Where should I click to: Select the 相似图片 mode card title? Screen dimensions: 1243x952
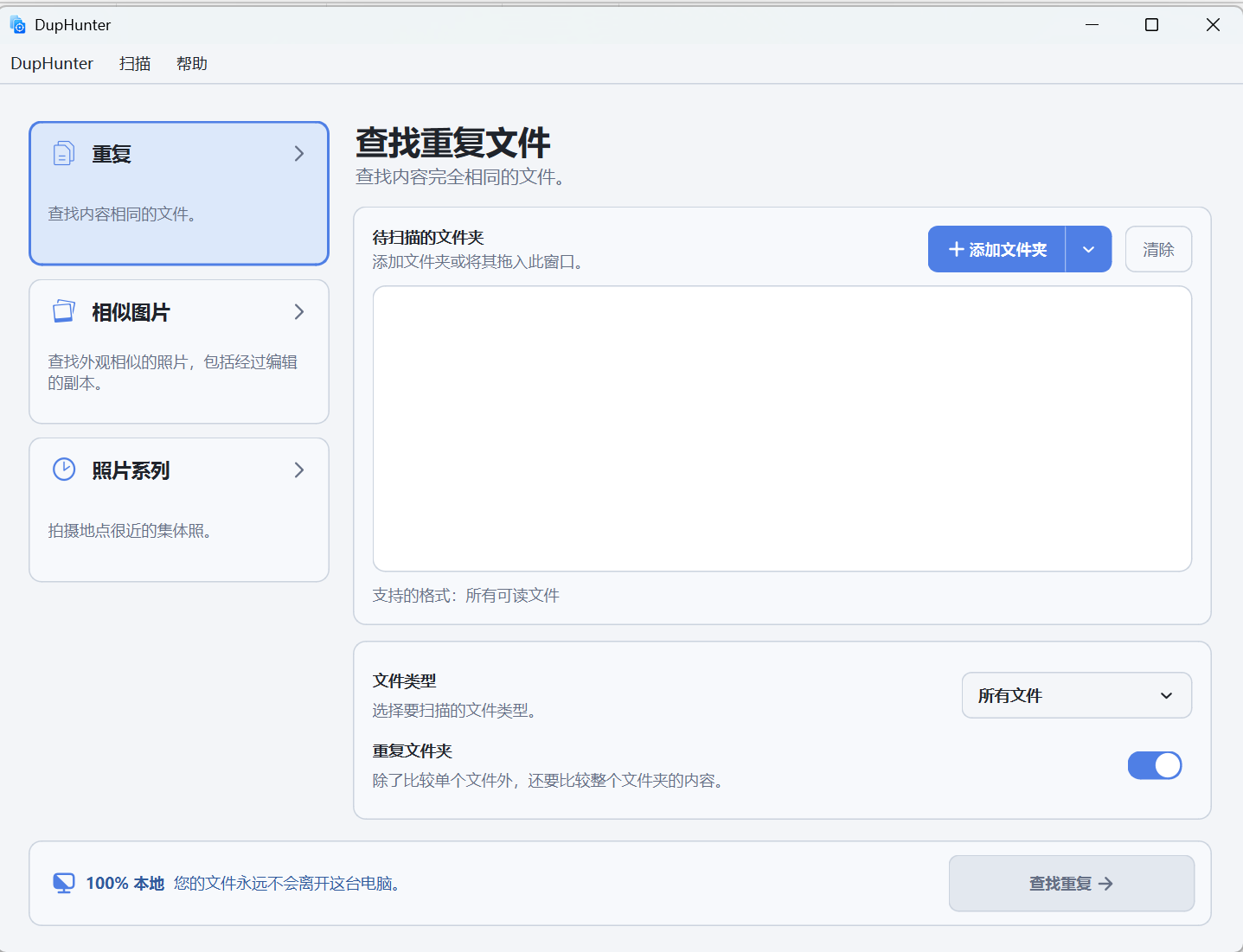[x=131, y=312]
